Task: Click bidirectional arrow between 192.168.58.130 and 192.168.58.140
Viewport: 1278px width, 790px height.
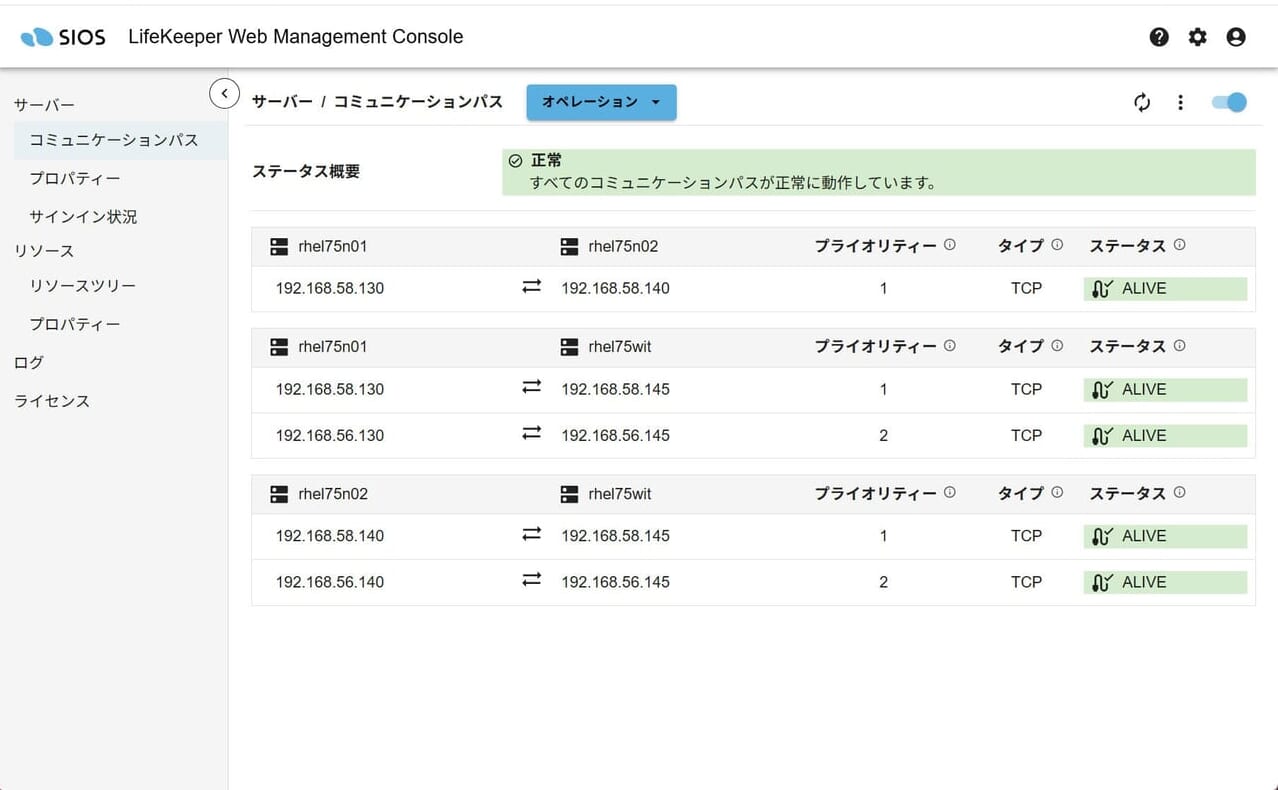Action: tap(532, 287)
